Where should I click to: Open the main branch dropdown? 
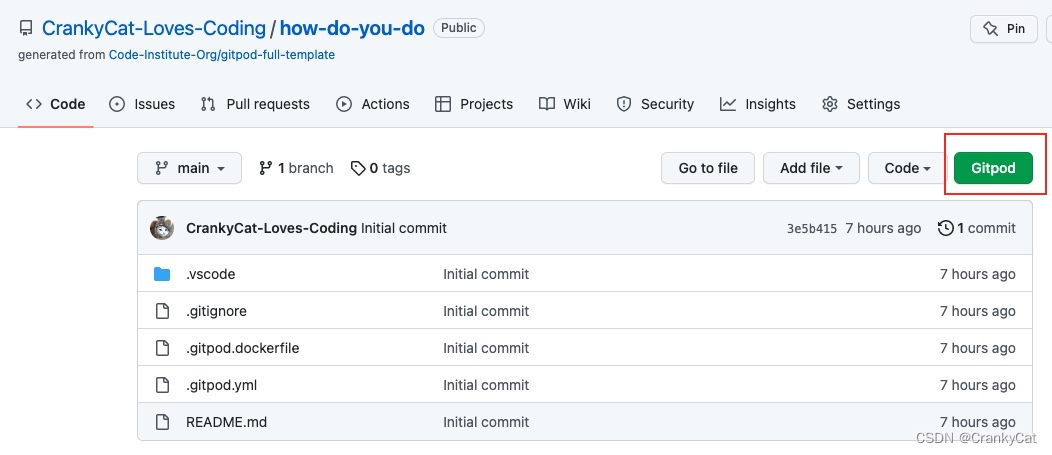point(189,168)
